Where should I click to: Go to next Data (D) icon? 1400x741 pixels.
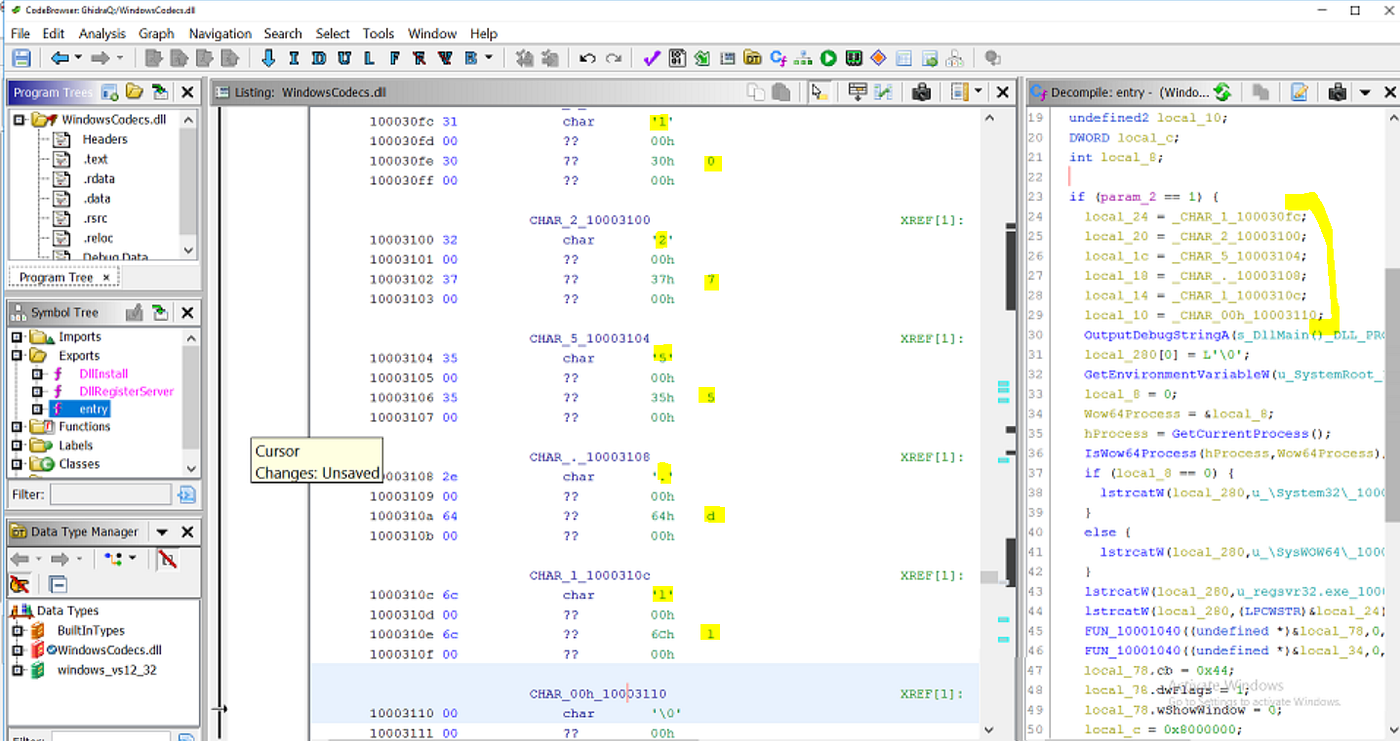click(x=318, y=58)
